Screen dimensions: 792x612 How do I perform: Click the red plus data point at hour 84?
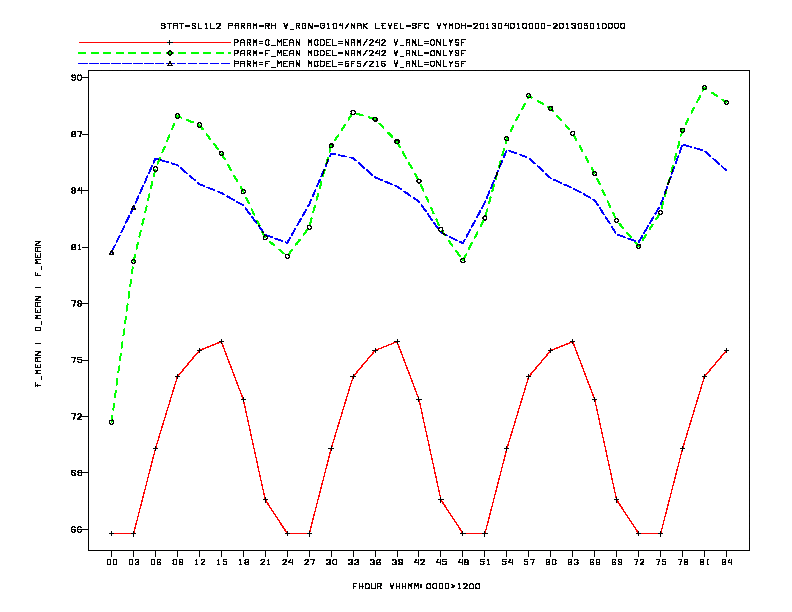coord(726,350)
